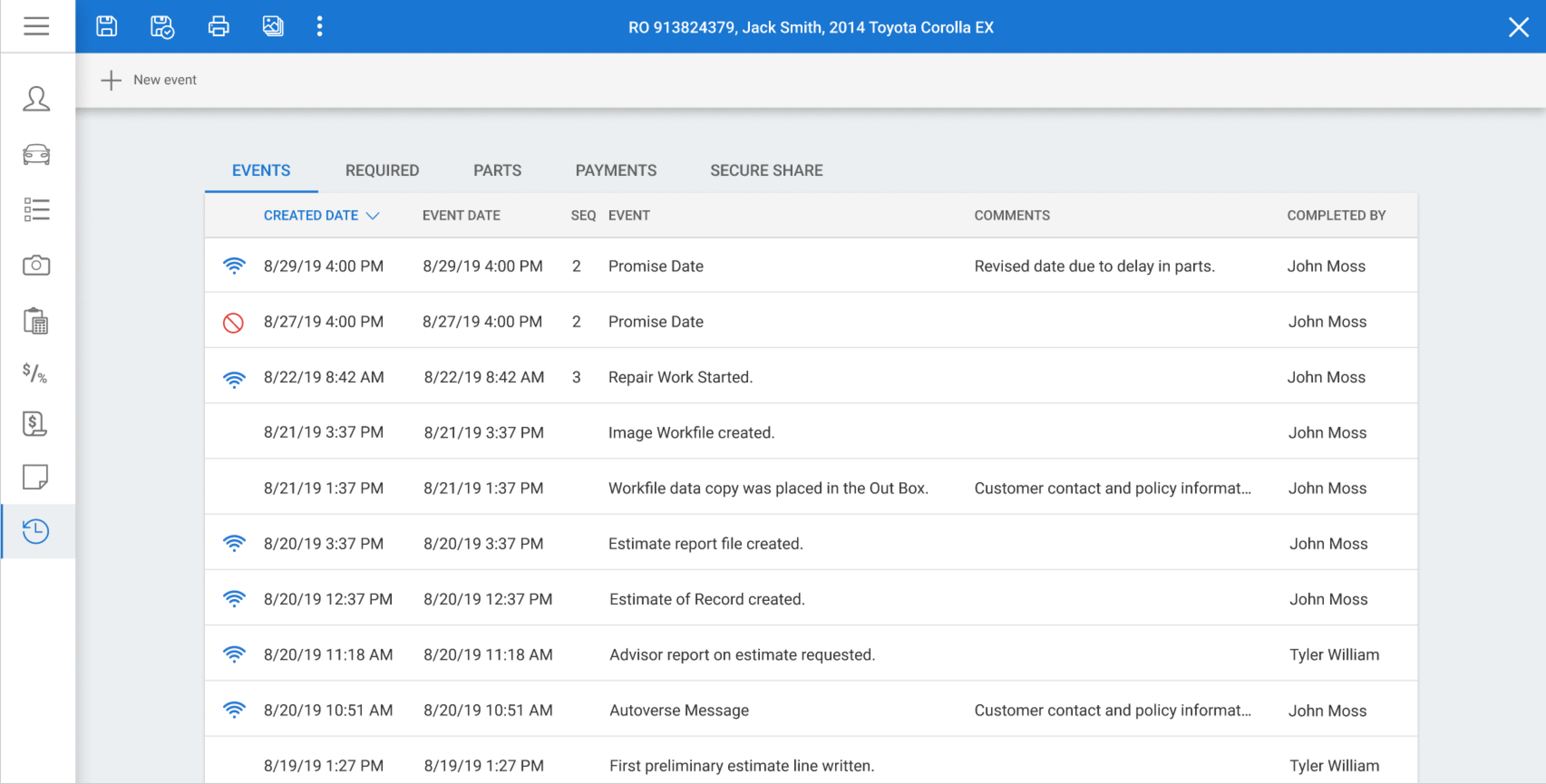Click Tyler William on 8/20/19 11:18 AM row

(x=1334, y=654)
